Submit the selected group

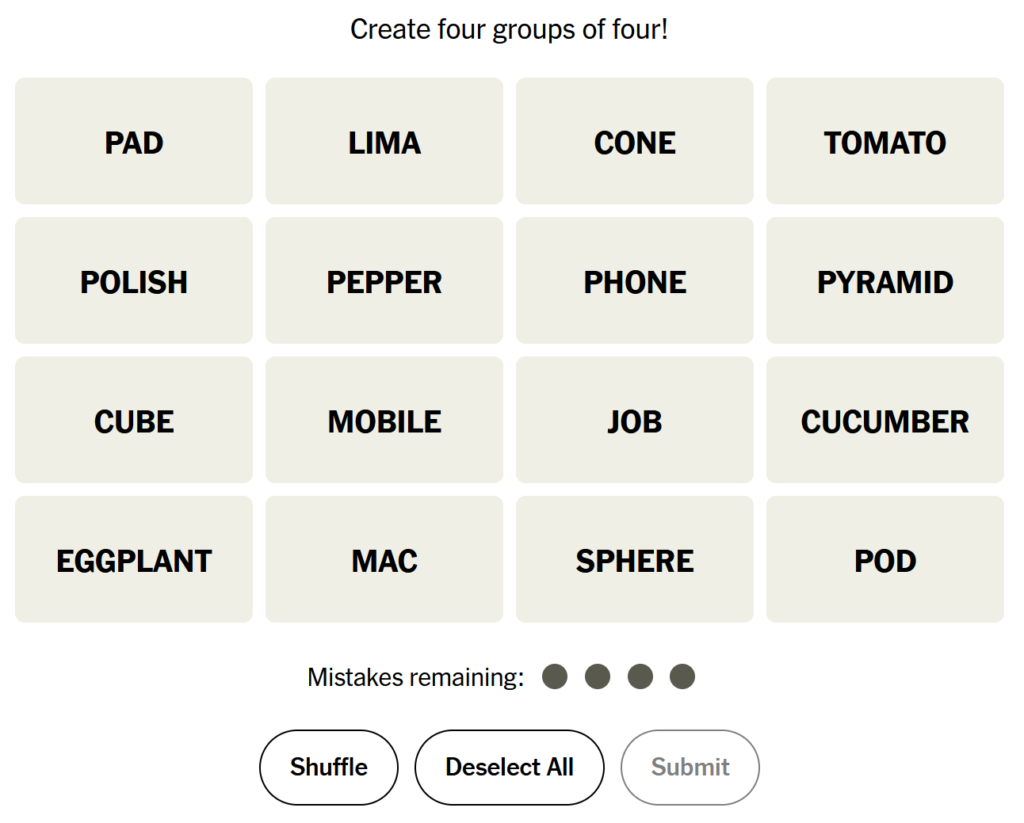pos(690,767)
